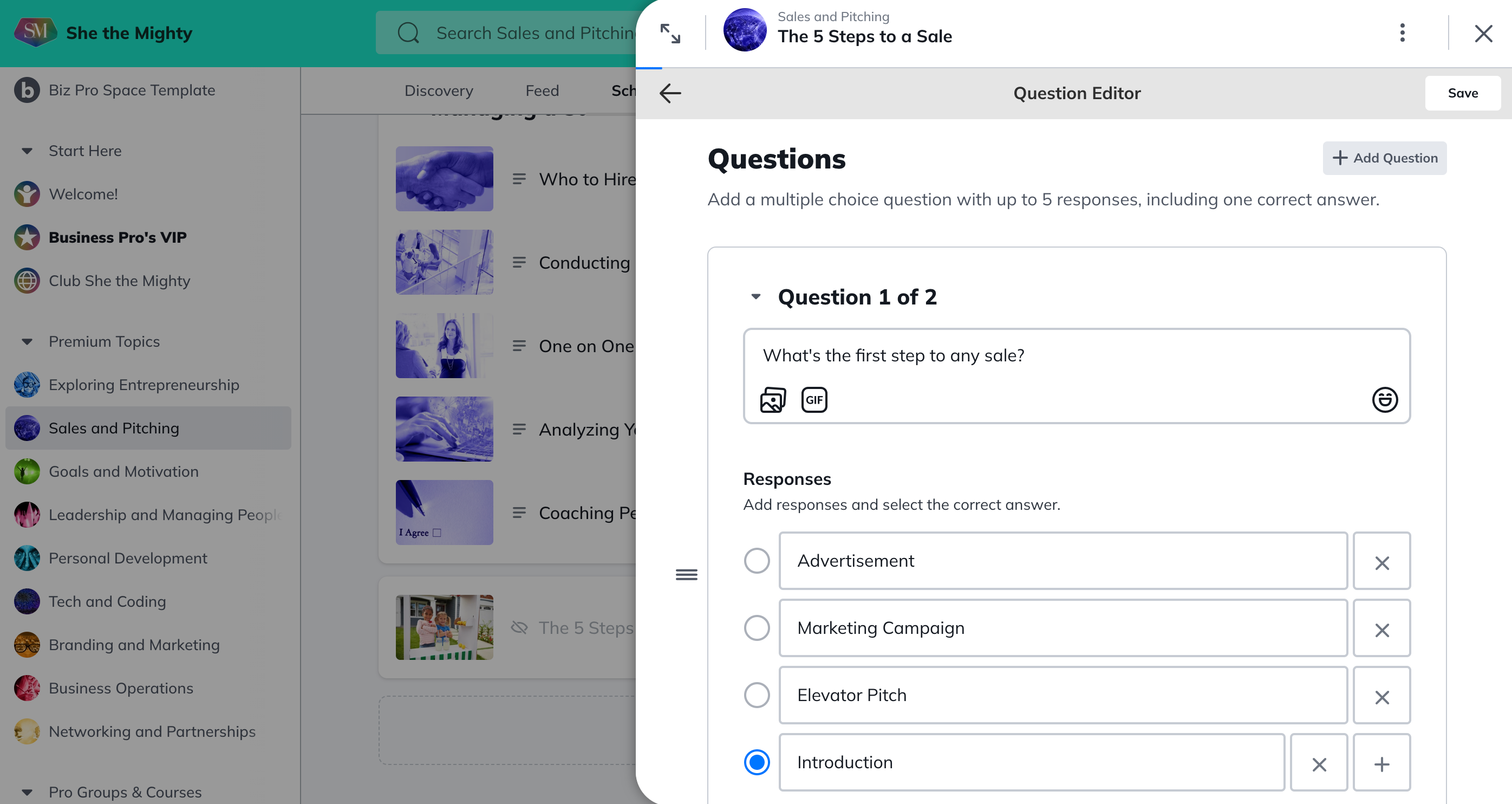Expand the lesson panel to full screen
1512x804 pixels.
[x=670, y=34]
